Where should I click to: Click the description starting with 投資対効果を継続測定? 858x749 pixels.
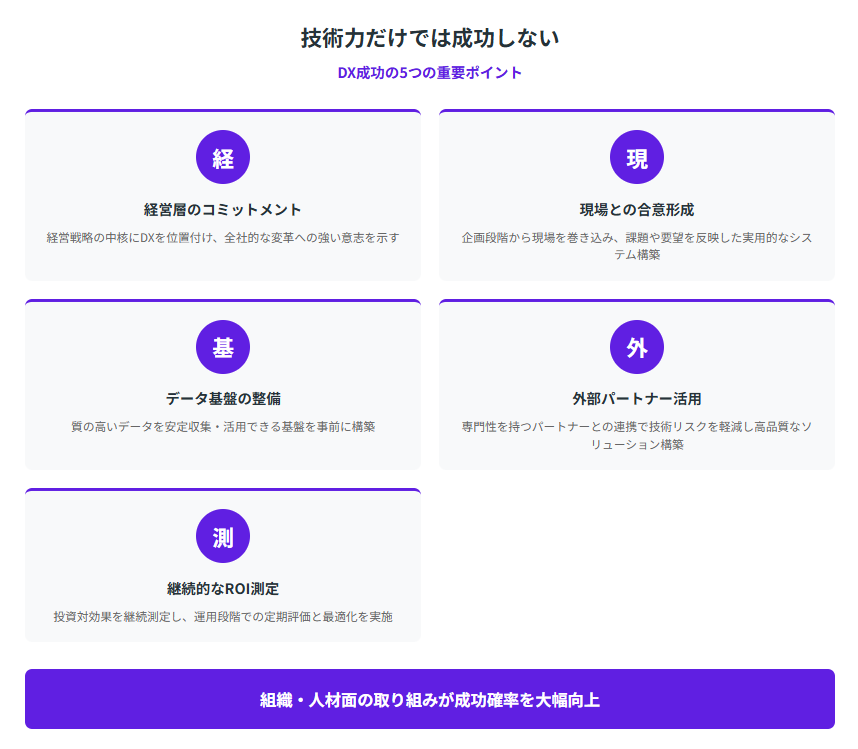(223, 617)
